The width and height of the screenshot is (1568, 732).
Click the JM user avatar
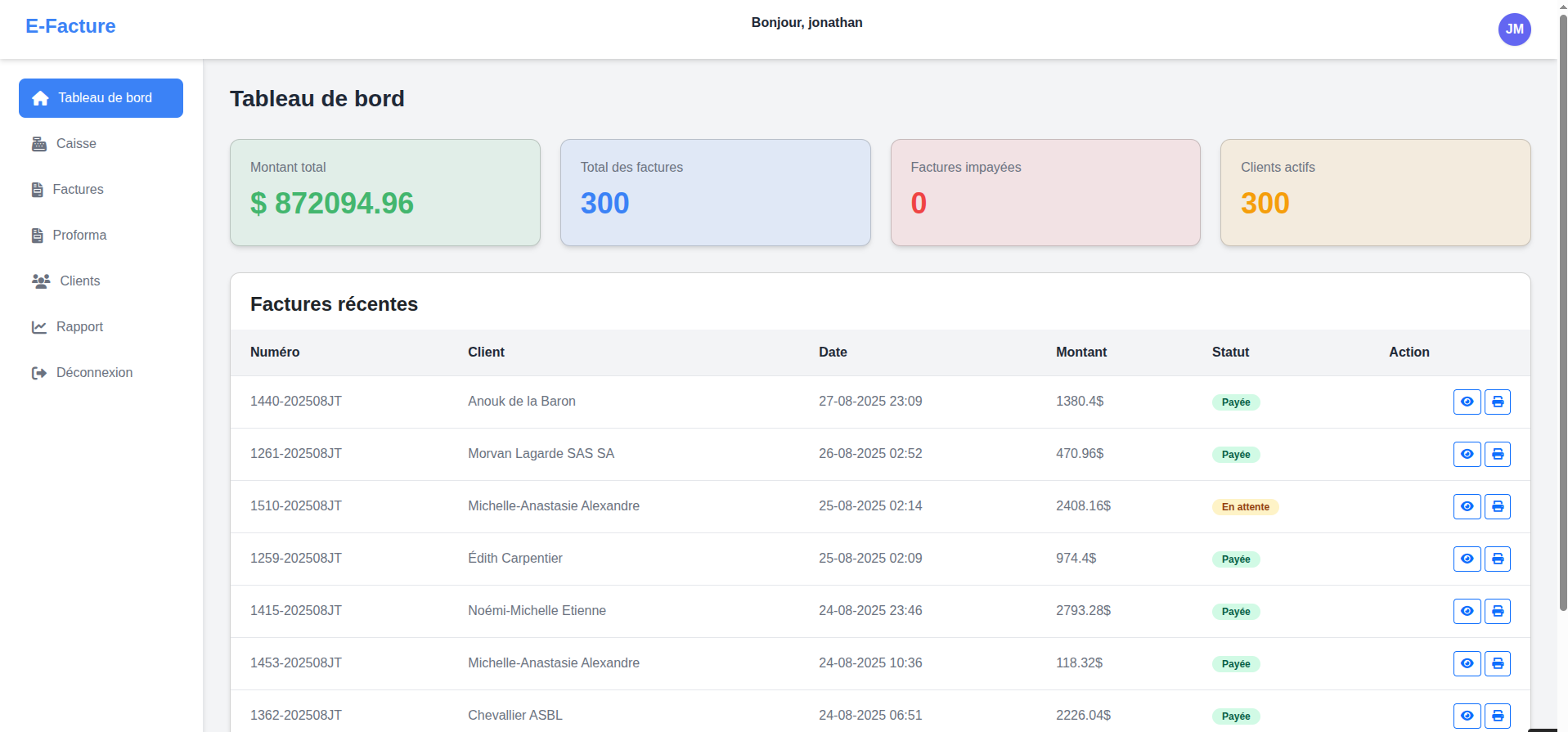coord(1514,29)
